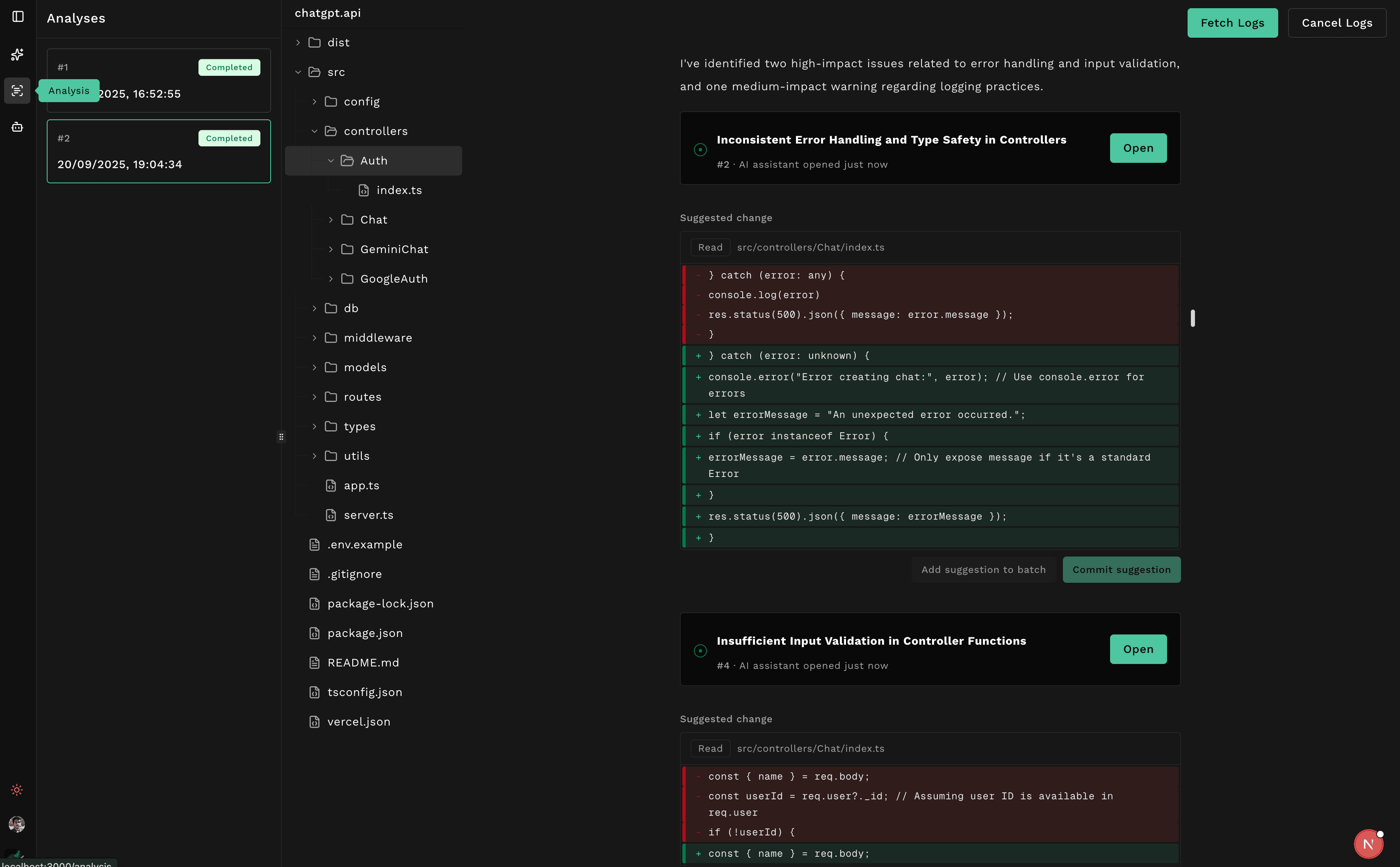Screen dimensions: 1400x867
Task: Open the index.ts file in Auth
Action: tap(399, 190)
